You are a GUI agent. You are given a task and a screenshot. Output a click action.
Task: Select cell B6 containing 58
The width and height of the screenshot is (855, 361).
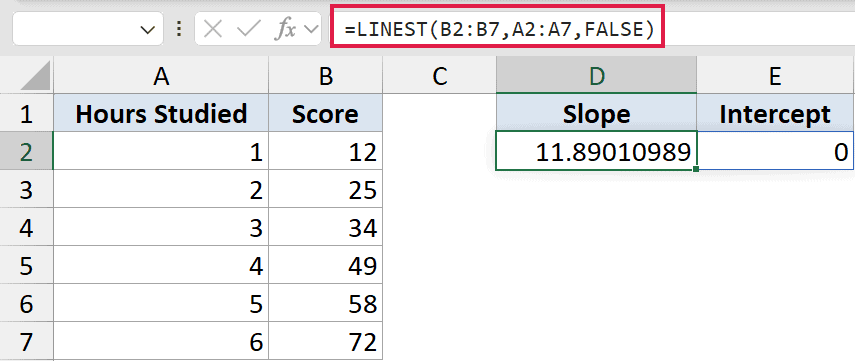click(326, 303)
